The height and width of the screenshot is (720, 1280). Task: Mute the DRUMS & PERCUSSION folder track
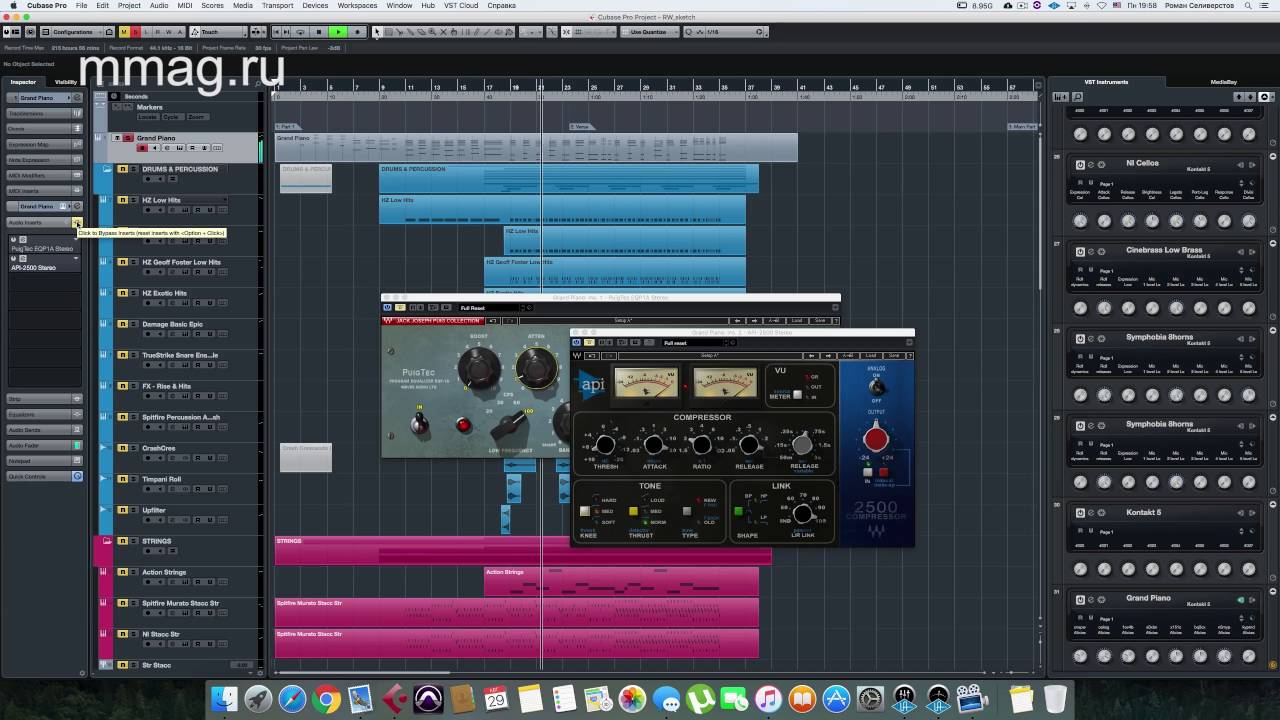[x=122, y=169]
